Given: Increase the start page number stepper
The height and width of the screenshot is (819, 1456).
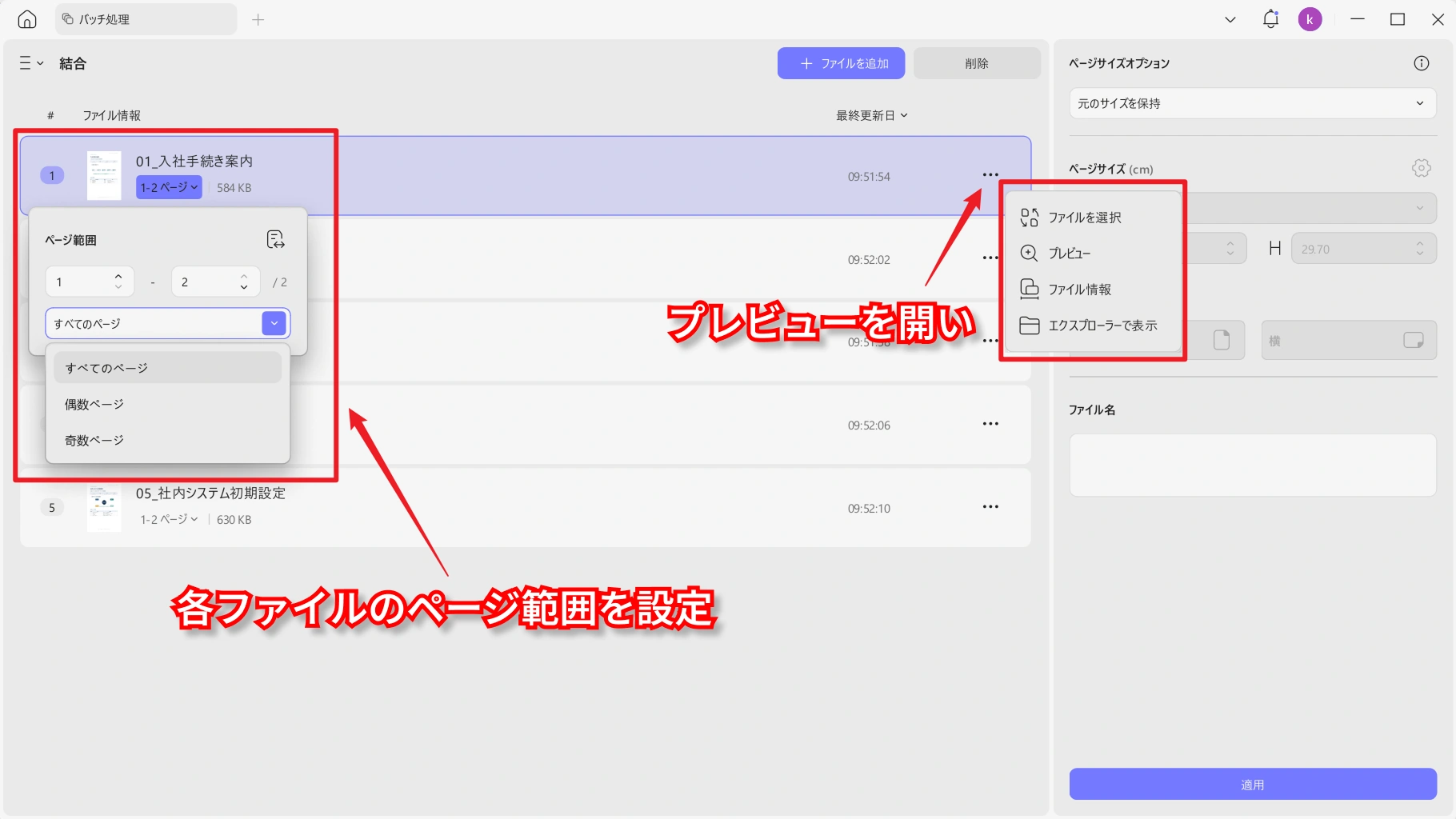Looking at the screenshot, I should 118,276.
